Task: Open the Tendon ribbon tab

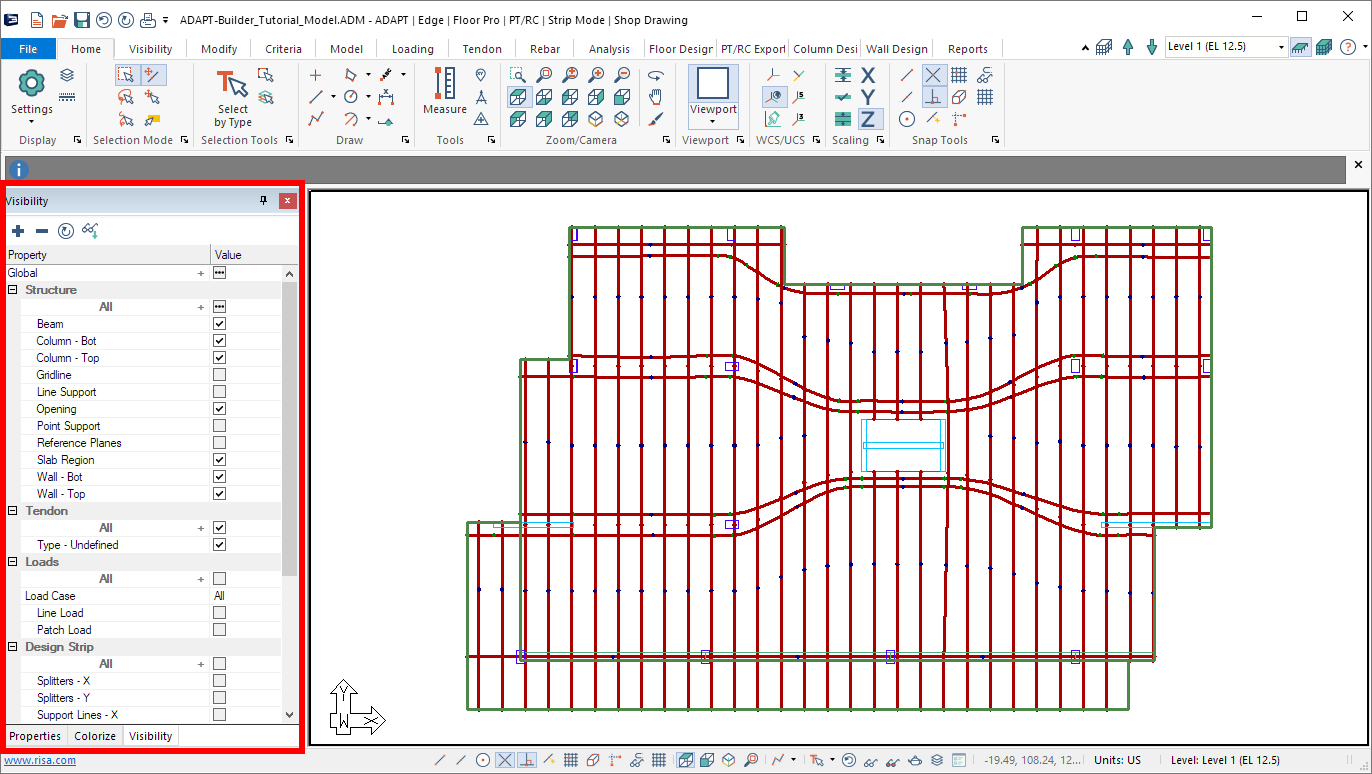Action: [482, 49]
